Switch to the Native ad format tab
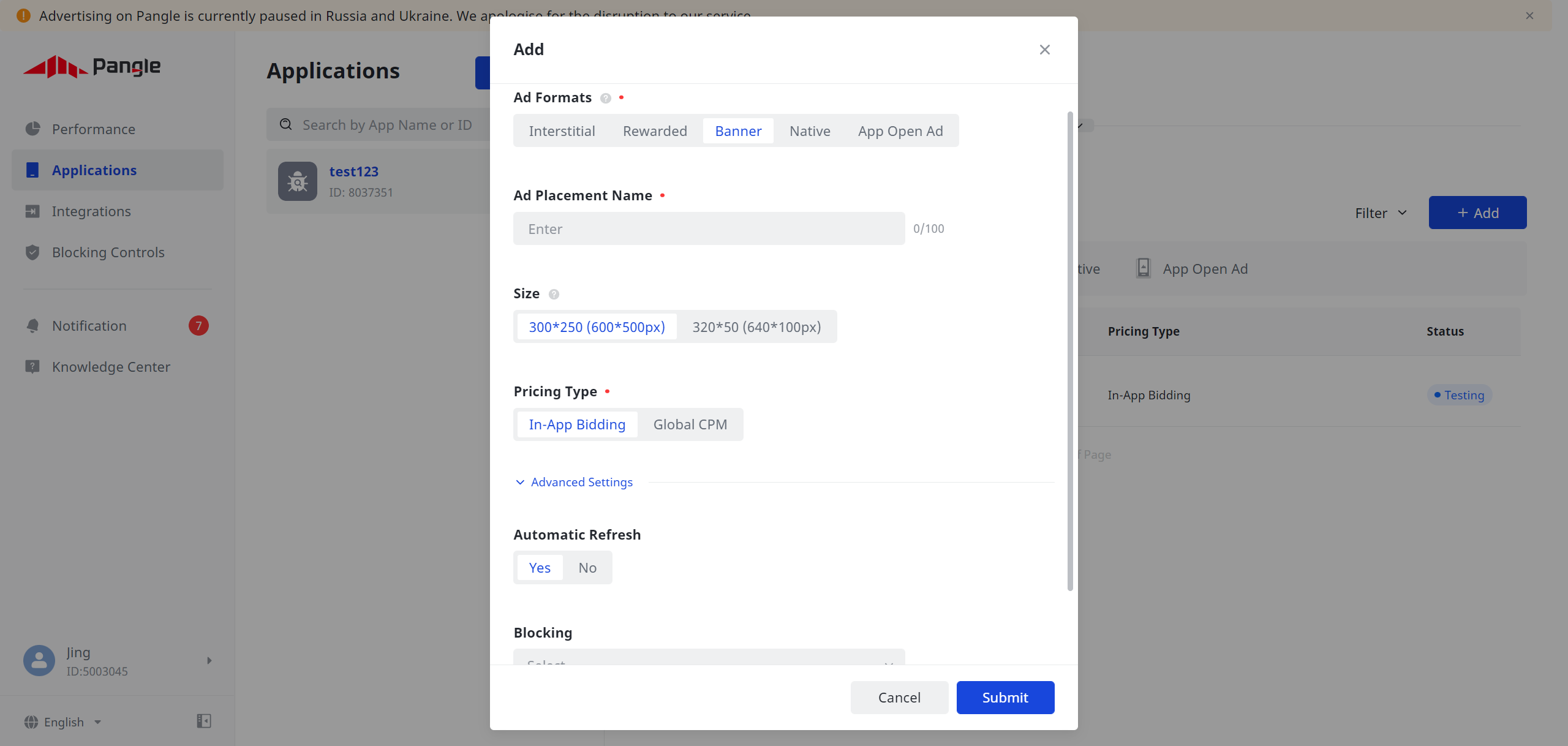1568x746 pixels. point(809,131)
